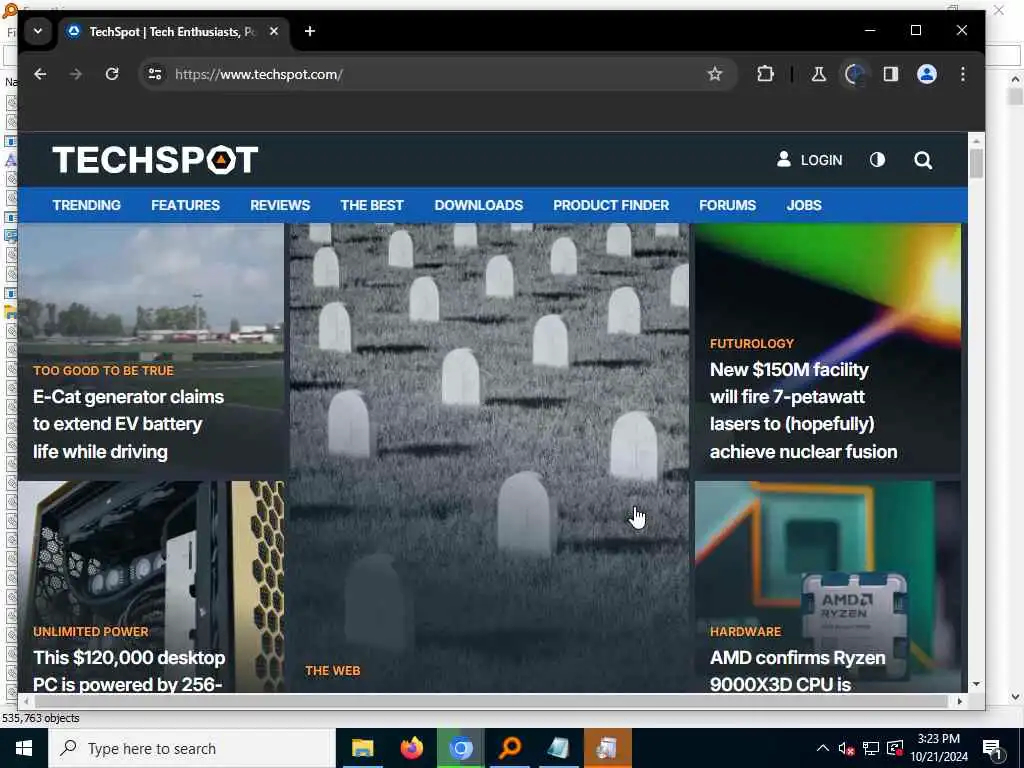The height and width of the screenshot is (768, 1024).
Task: Open the PRODUCT FINDER menu item
Action: (x=611, y=205)
